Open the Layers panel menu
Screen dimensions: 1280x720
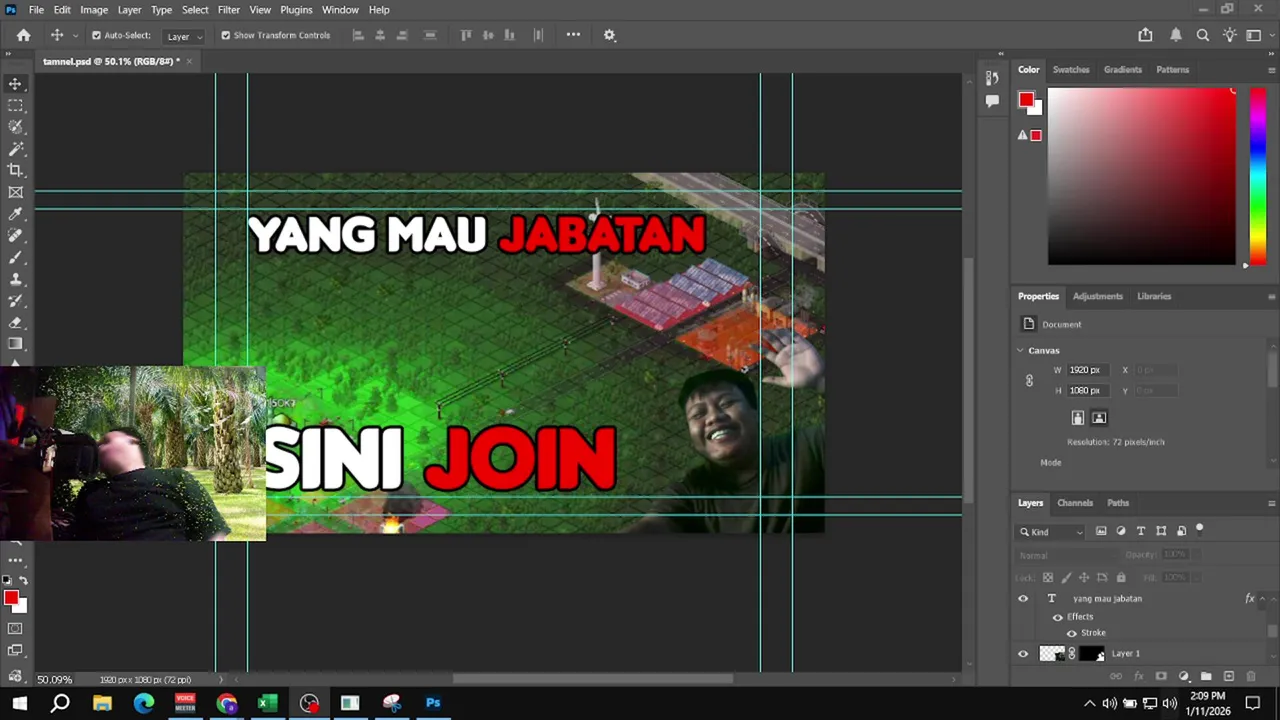(x=1271, y=503)
